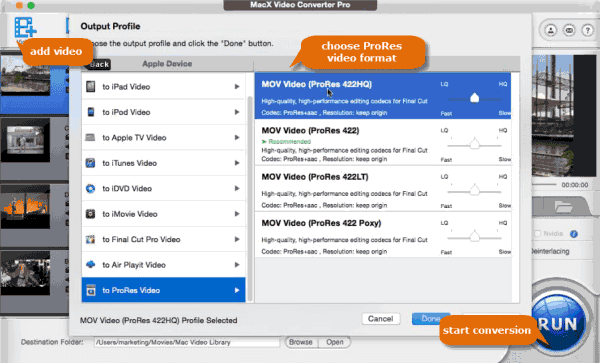Click the iPad Video device icon
Screen dimensions: 600x363
click(x=91, y=86)
